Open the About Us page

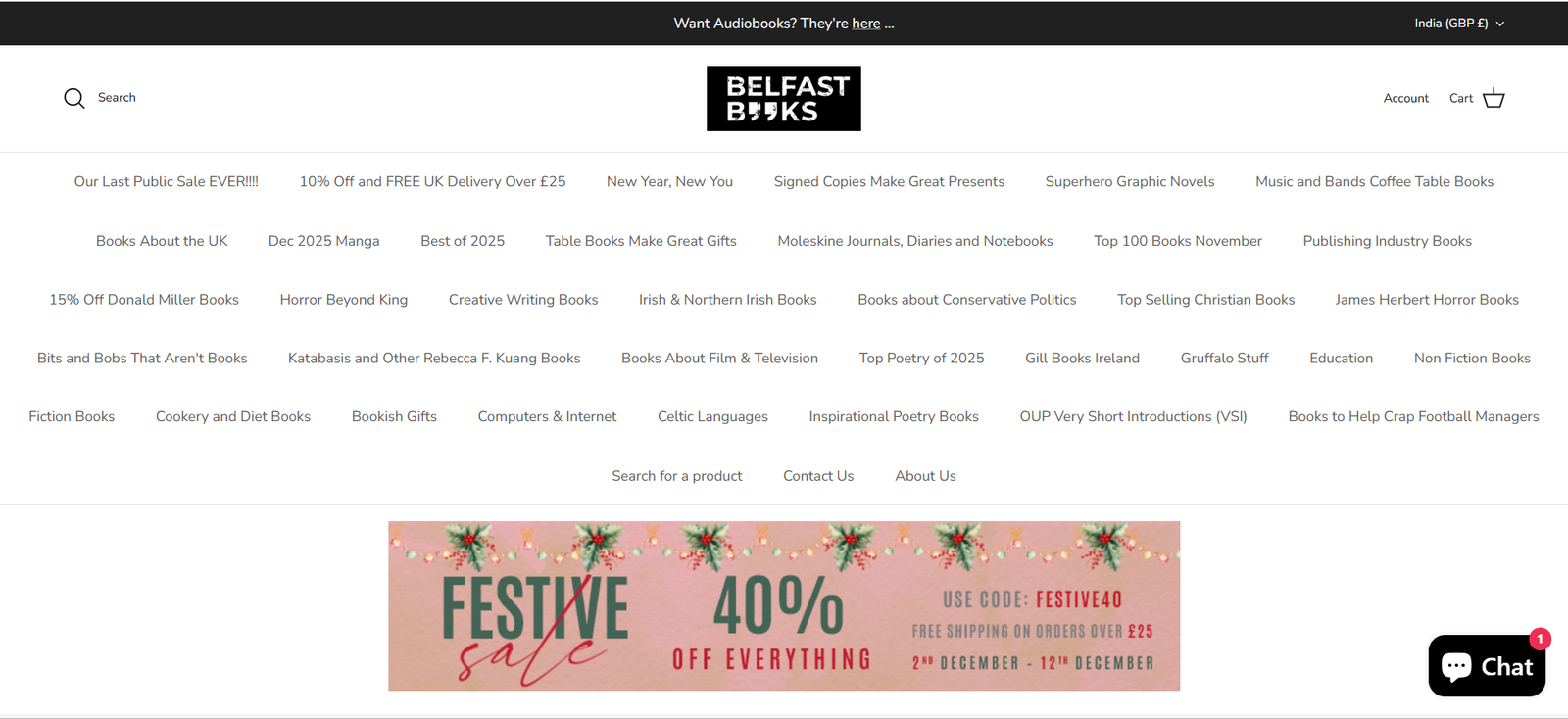click(925, 476)
